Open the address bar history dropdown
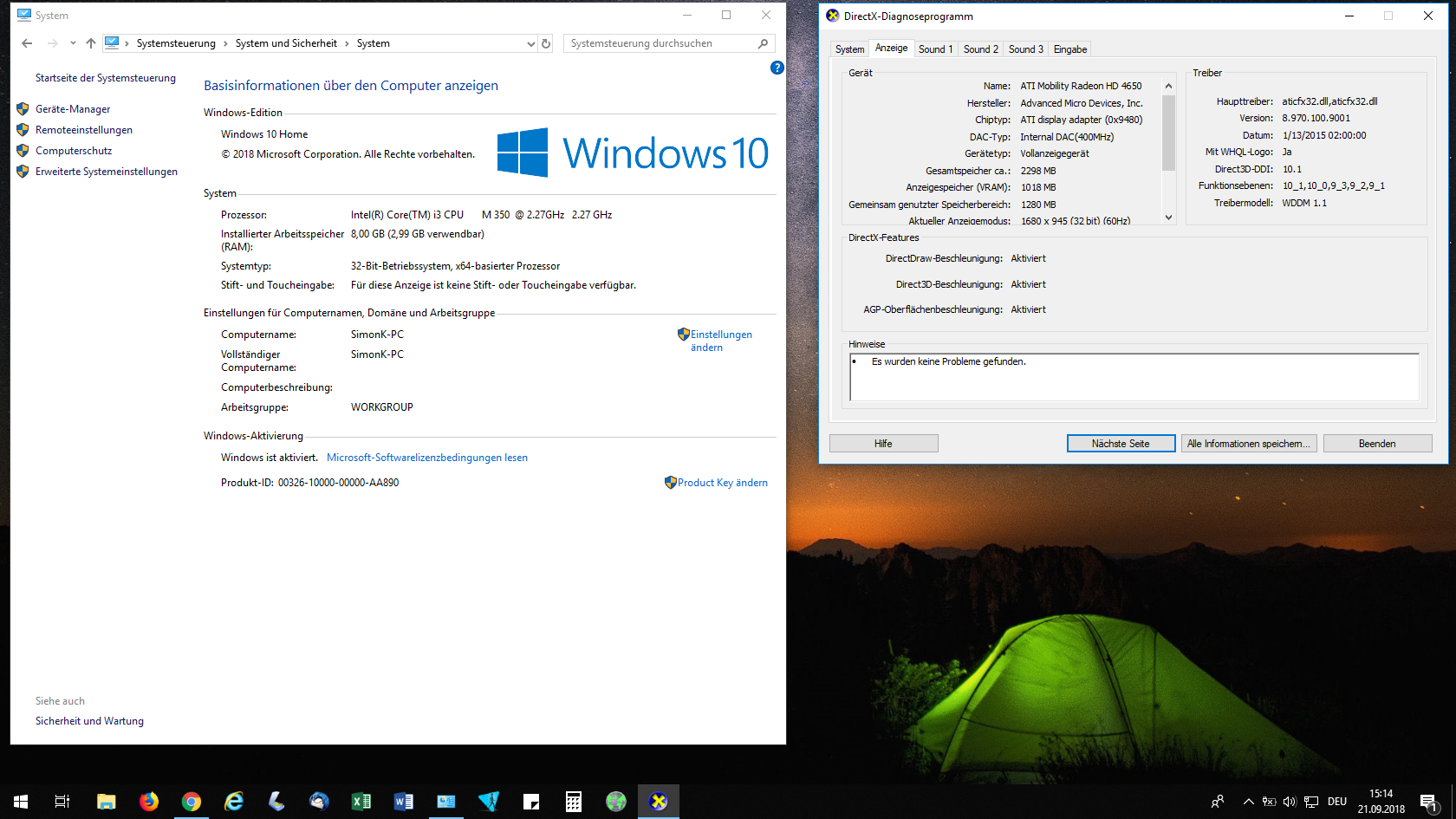 530,43
